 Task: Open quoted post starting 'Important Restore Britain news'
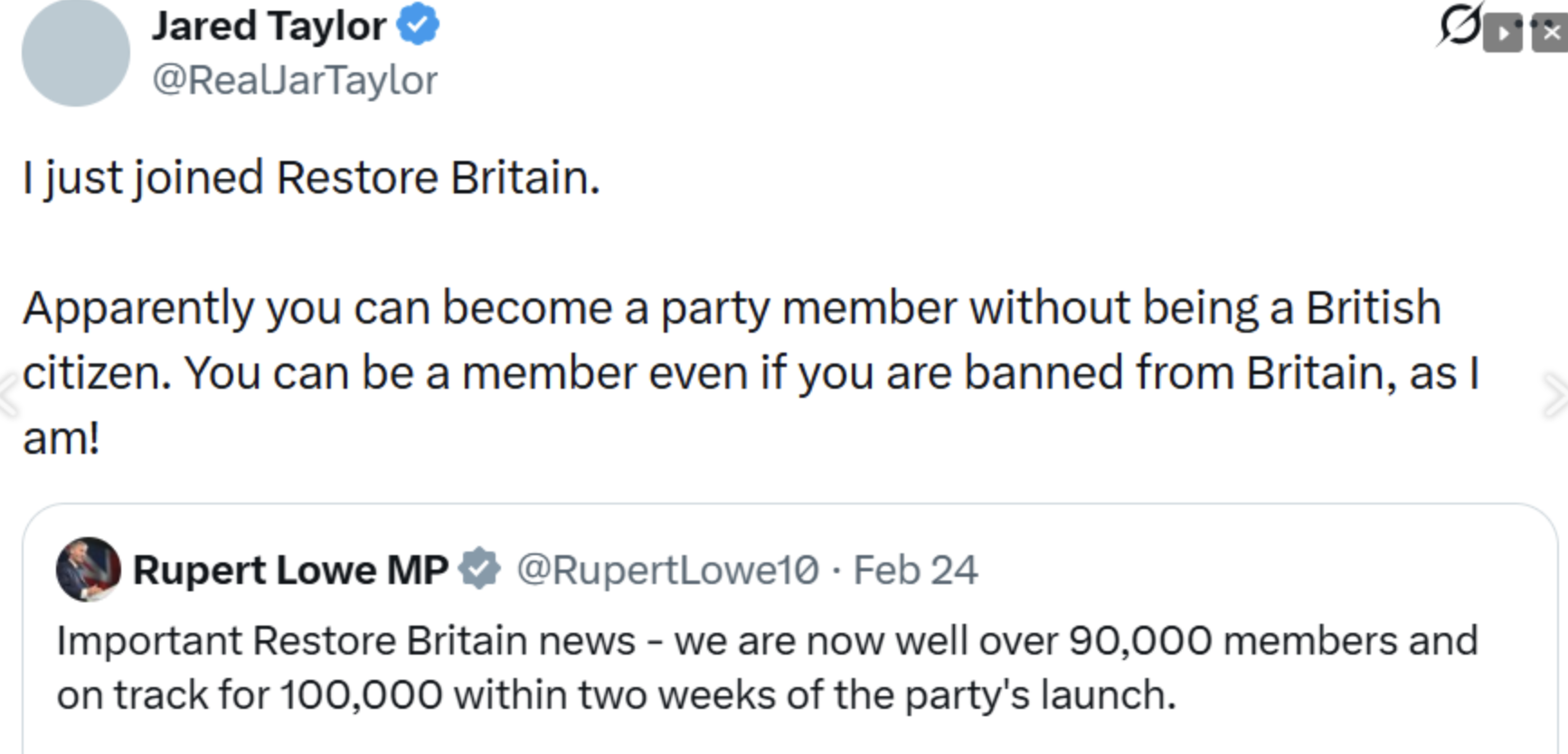tap(767, 641)
